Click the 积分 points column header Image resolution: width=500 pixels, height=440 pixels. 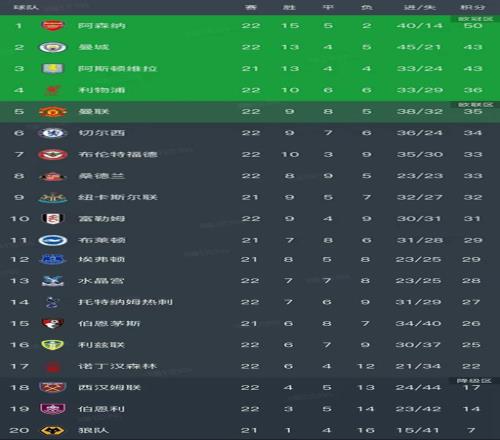473,7
